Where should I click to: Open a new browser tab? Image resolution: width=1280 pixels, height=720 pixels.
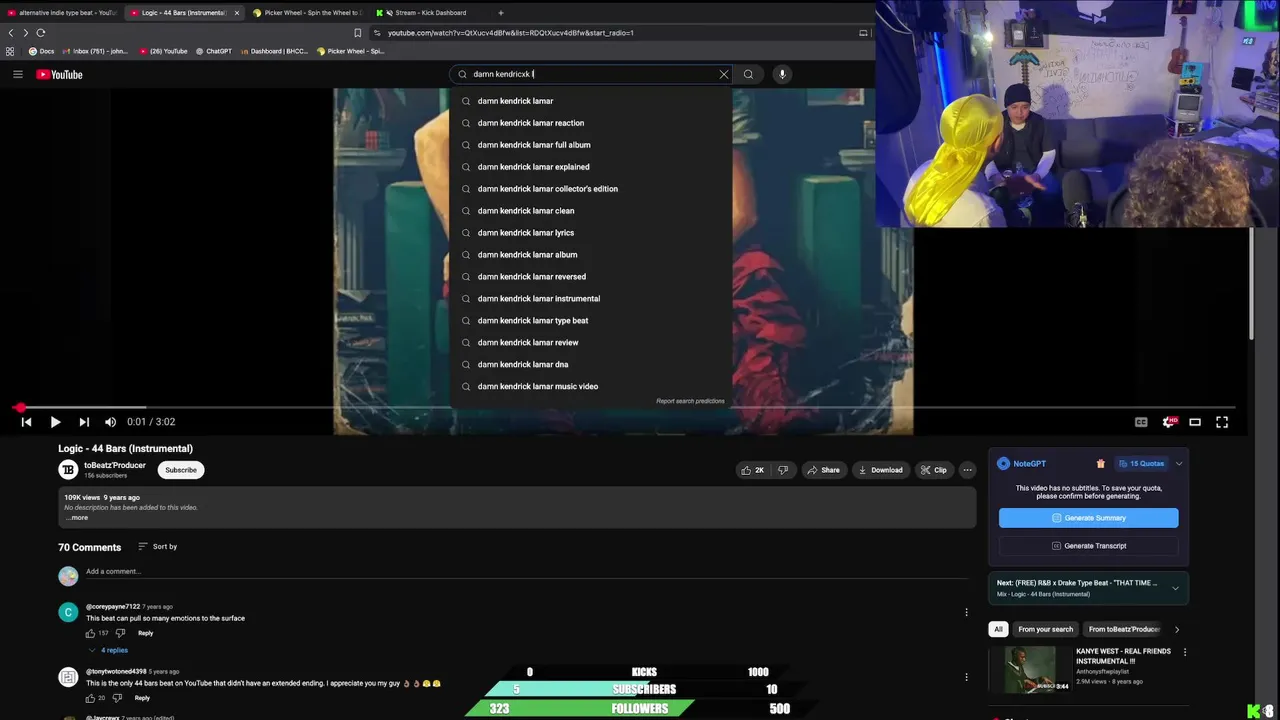coord(501,13)
